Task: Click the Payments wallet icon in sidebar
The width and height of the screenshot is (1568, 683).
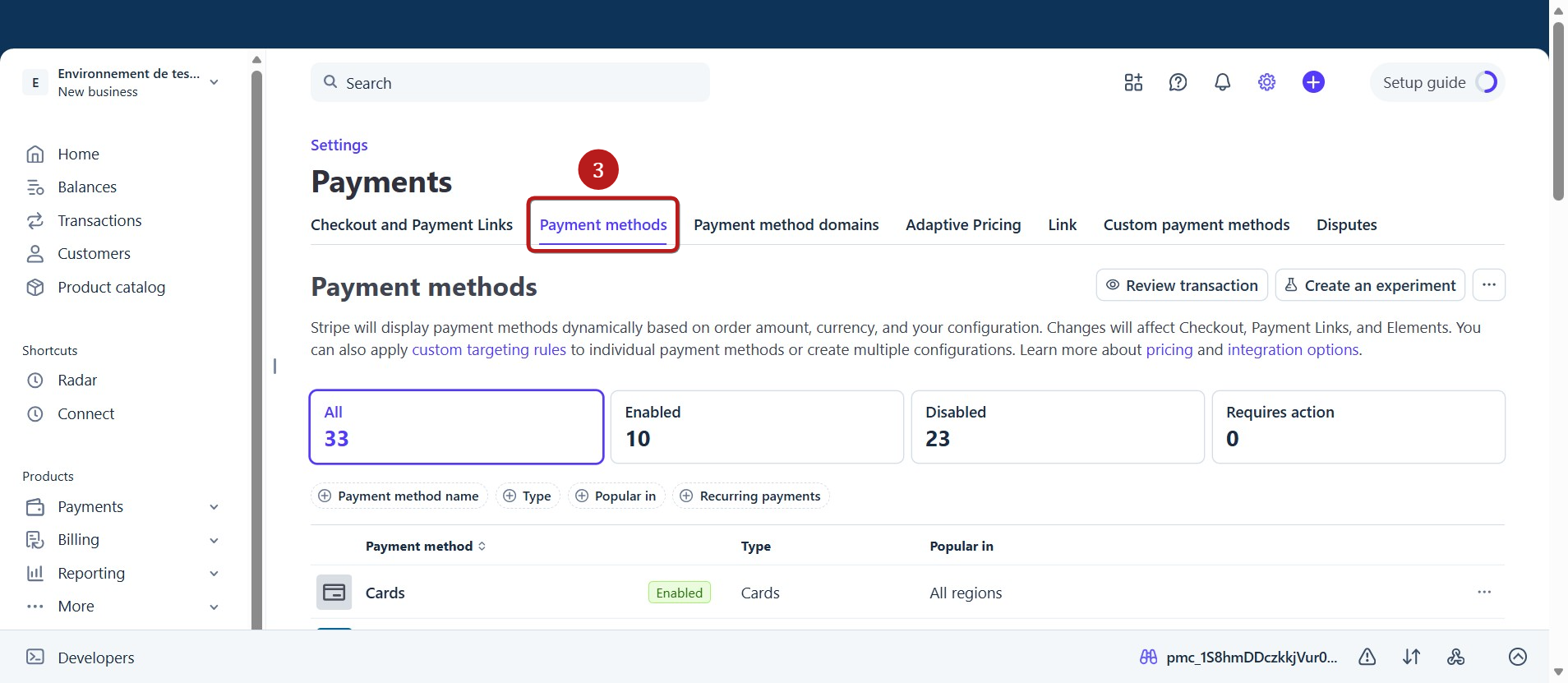Action: (x=35, y=507)
